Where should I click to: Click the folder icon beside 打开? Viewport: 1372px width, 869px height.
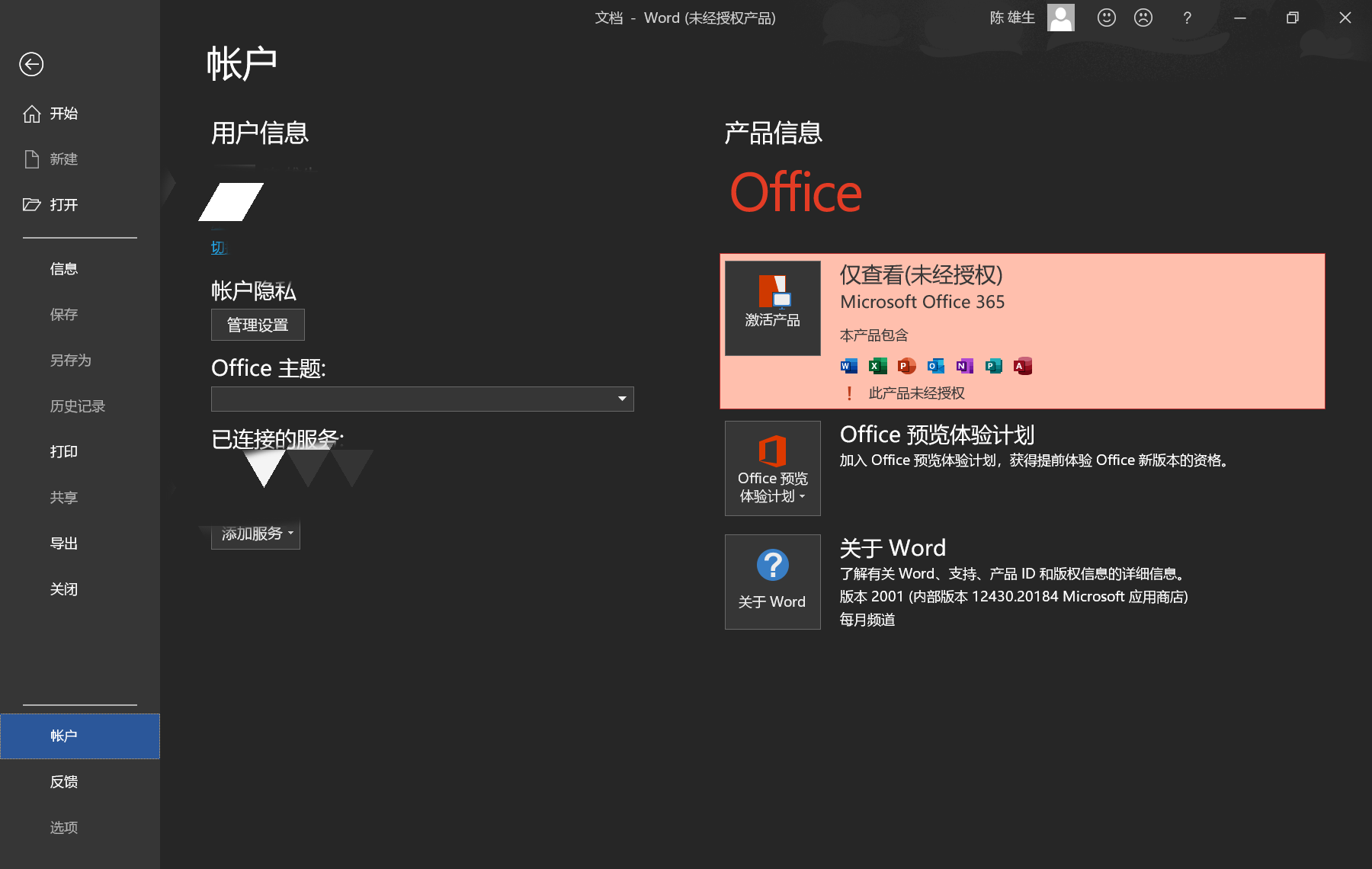click(x=31, y=204)
